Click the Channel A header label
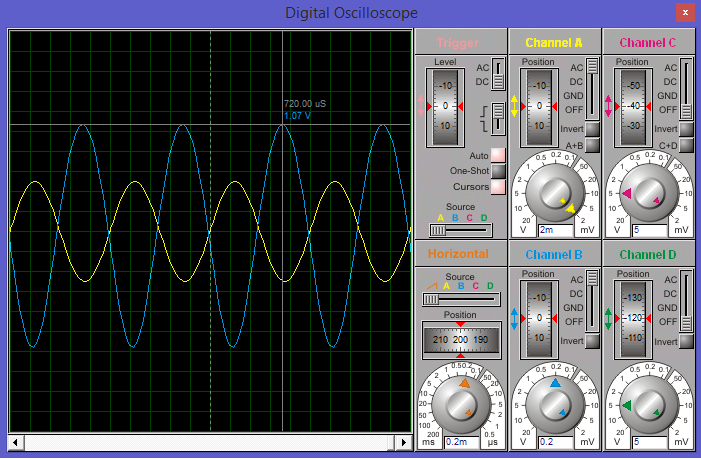701x459 pixels. (x=553, y=43)
